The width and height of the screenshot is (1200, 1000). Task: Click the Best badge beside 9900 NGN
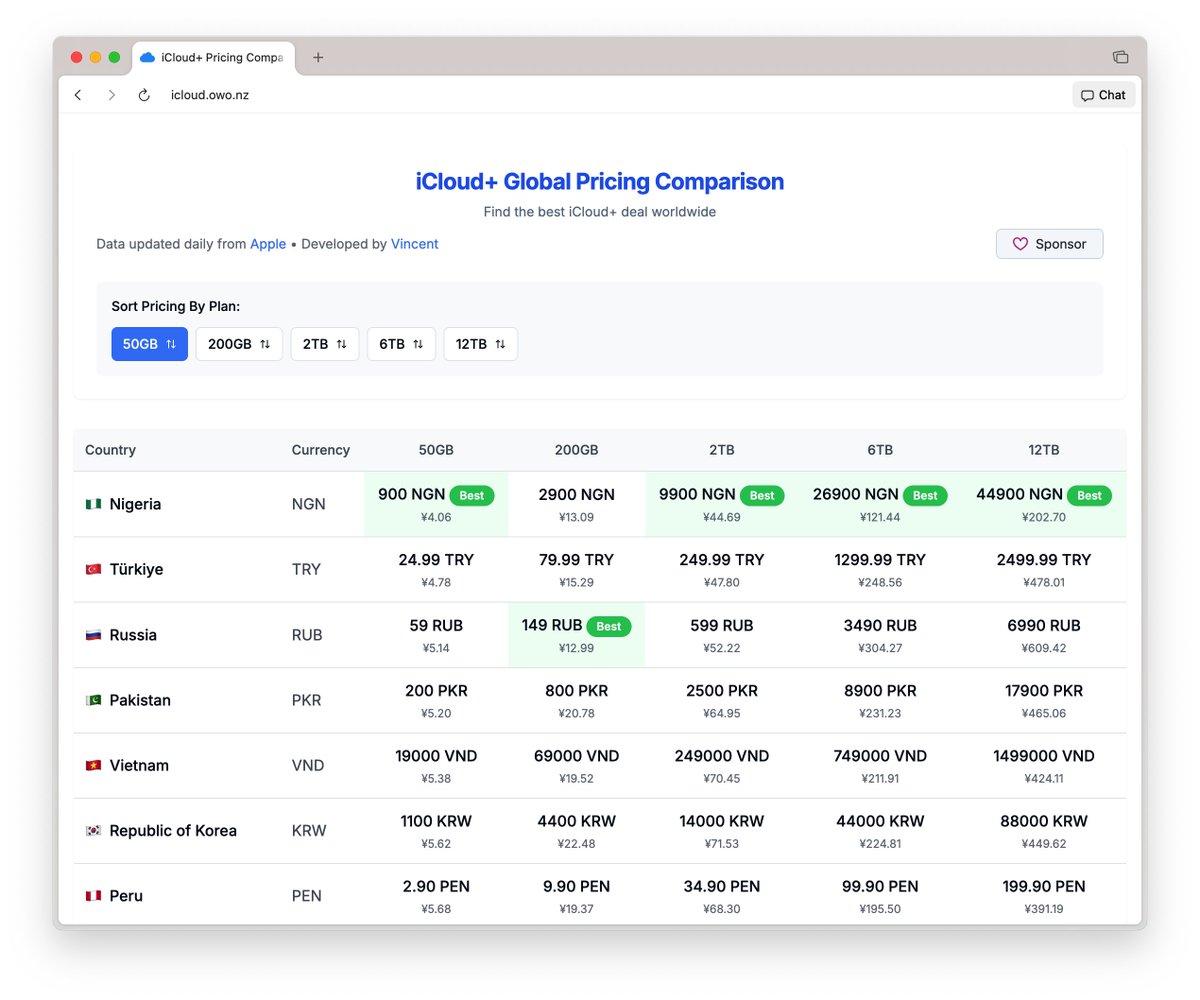762,495
